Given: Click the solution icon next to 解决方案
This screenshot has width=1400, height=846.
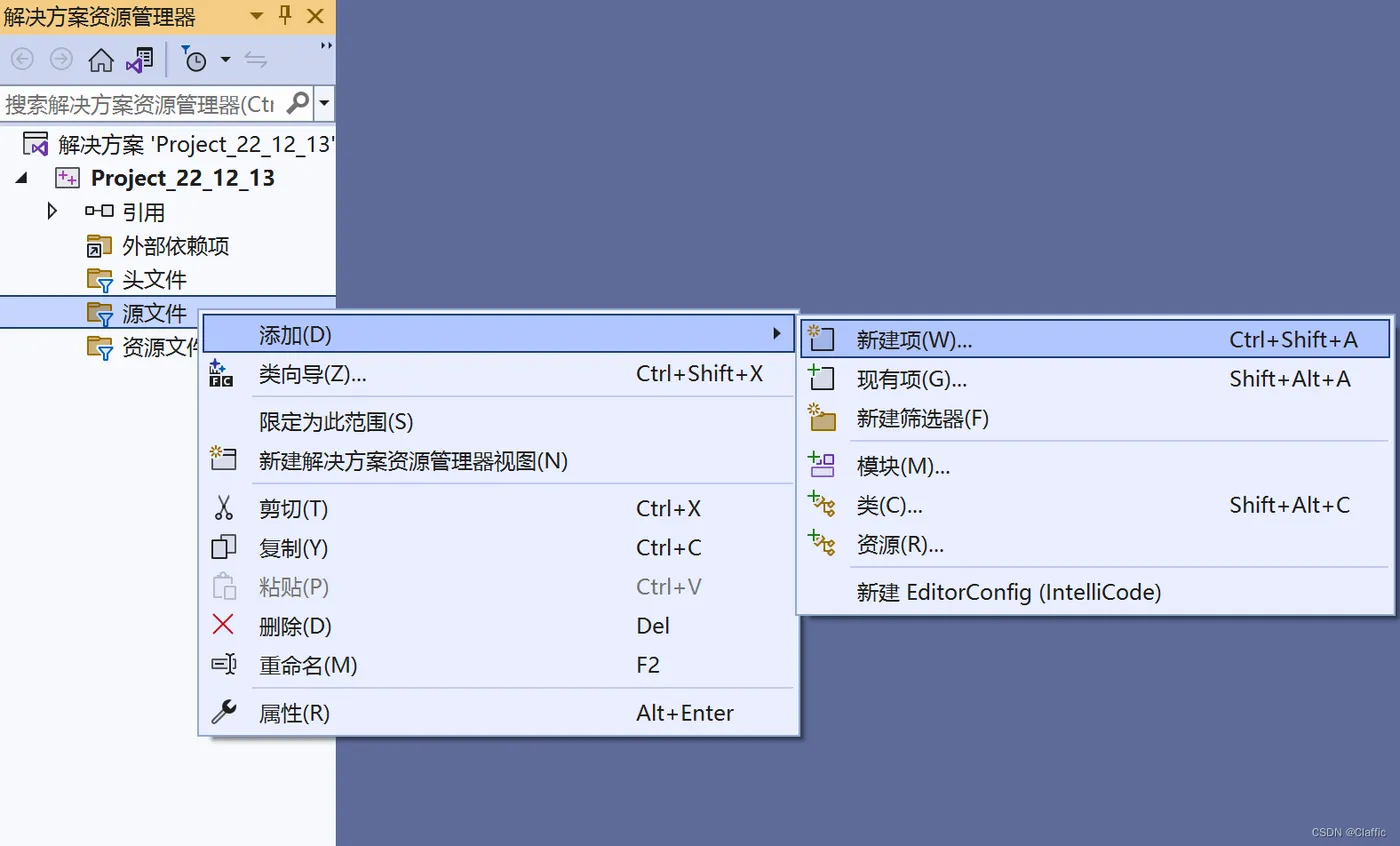Looking at the screenshot, I should point(35,144).
